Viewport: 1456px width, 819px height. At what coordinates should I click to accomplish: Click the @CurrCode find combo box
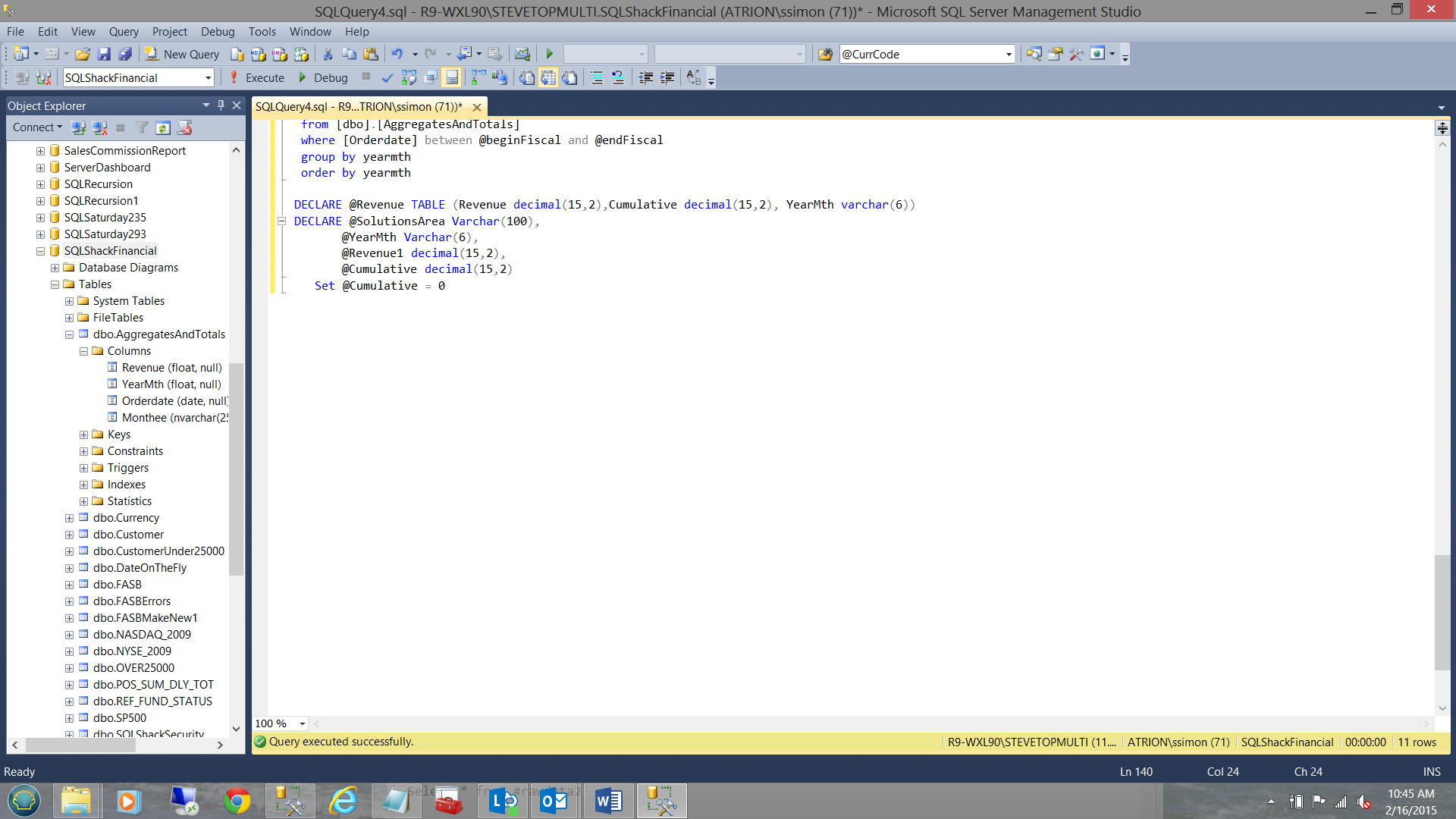(921, 54)
